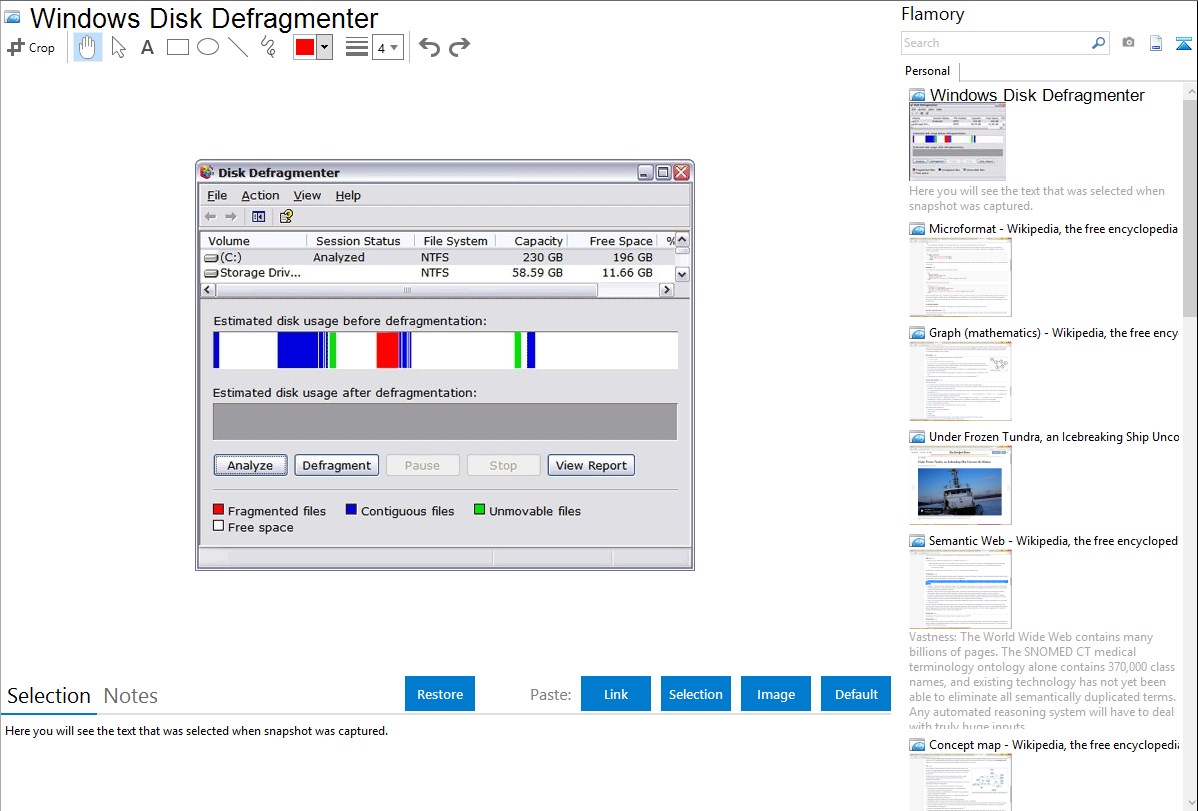Redo the last annotation
This screenshot has width=1198, height=811.
[459, 47]
